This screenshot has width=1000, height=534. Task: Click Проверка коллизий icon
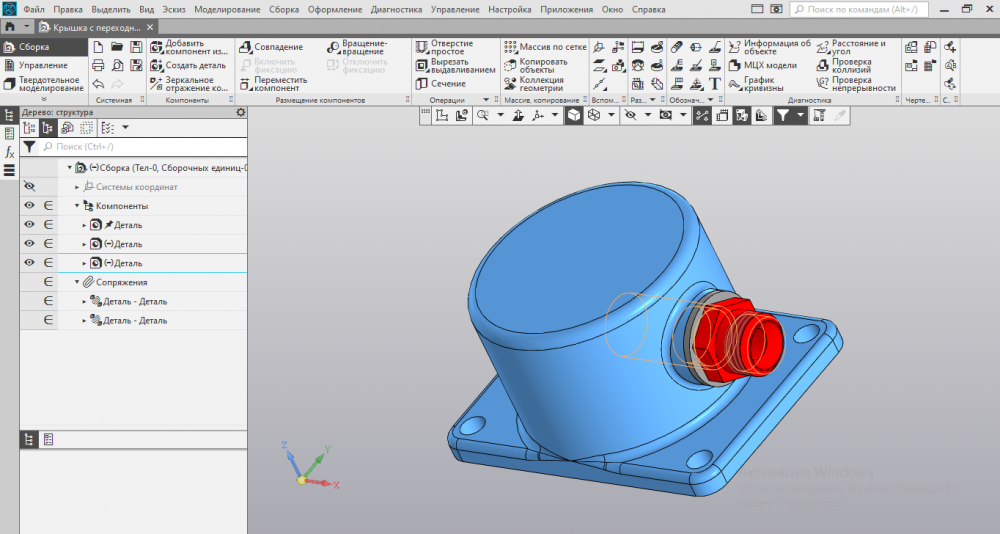tap(823, 65)
